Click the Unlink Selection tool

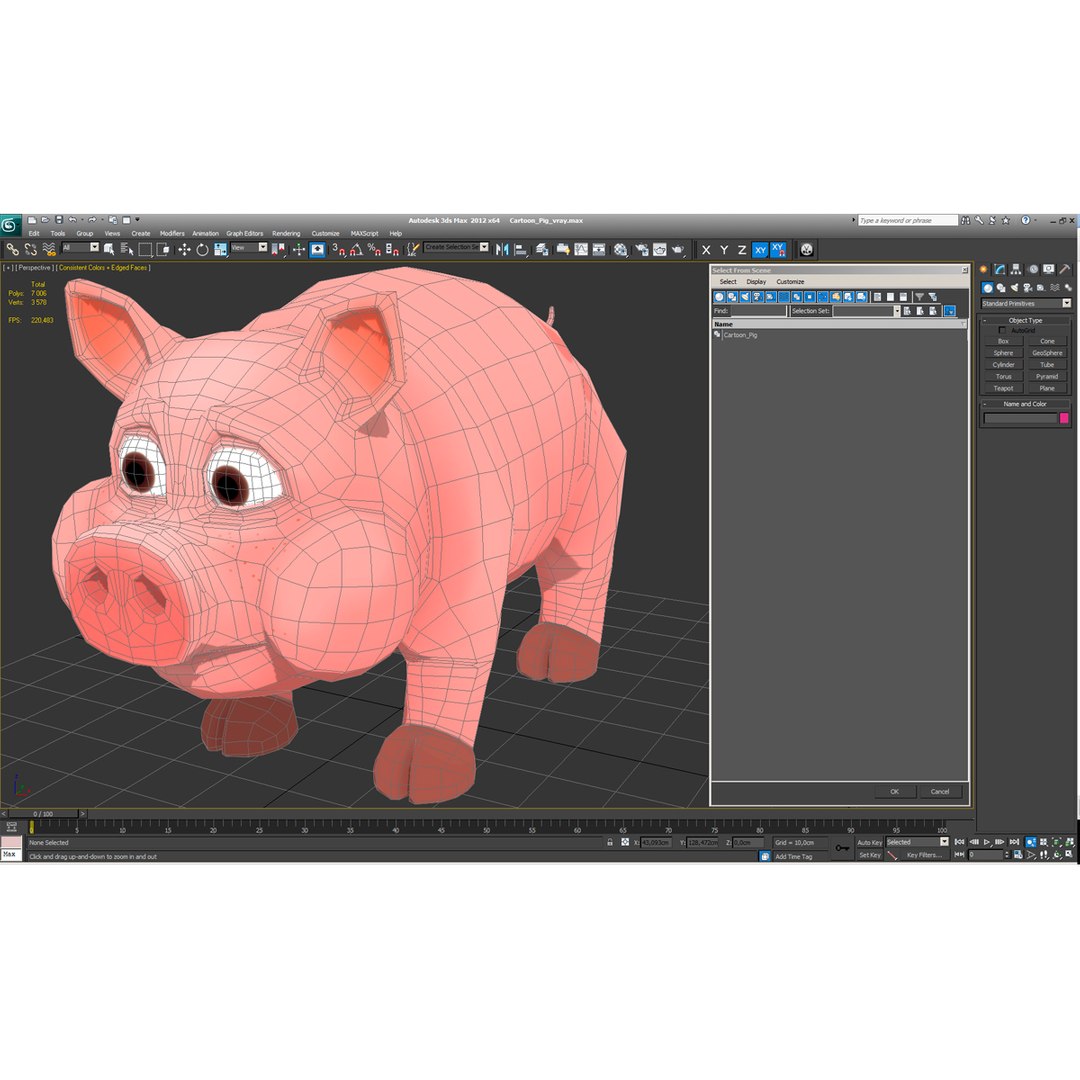point(30,249)
